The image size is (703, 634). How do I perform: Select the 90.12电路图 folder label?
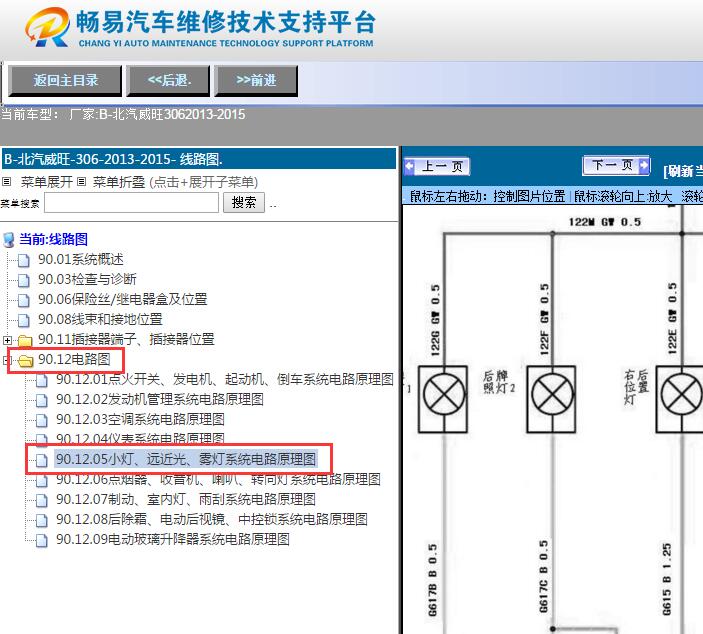[74, 359]
